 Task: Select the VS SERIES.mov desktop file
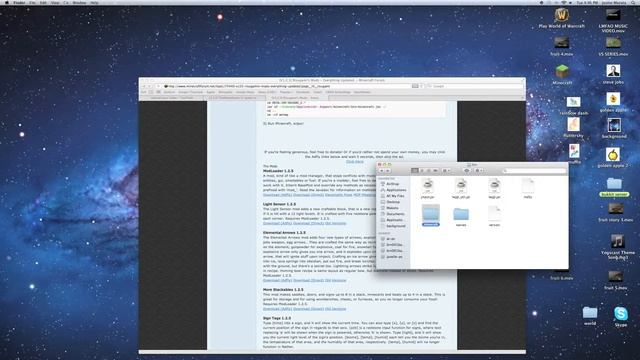613,42
